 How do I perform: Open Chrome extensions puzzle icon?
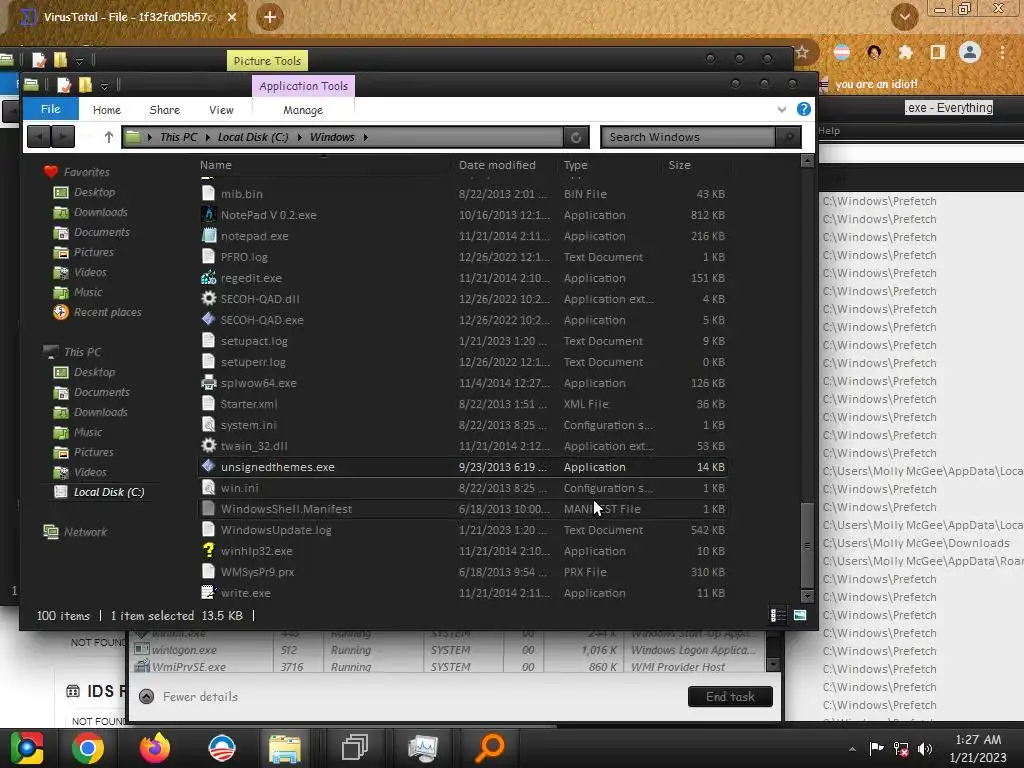click(905, 52)
